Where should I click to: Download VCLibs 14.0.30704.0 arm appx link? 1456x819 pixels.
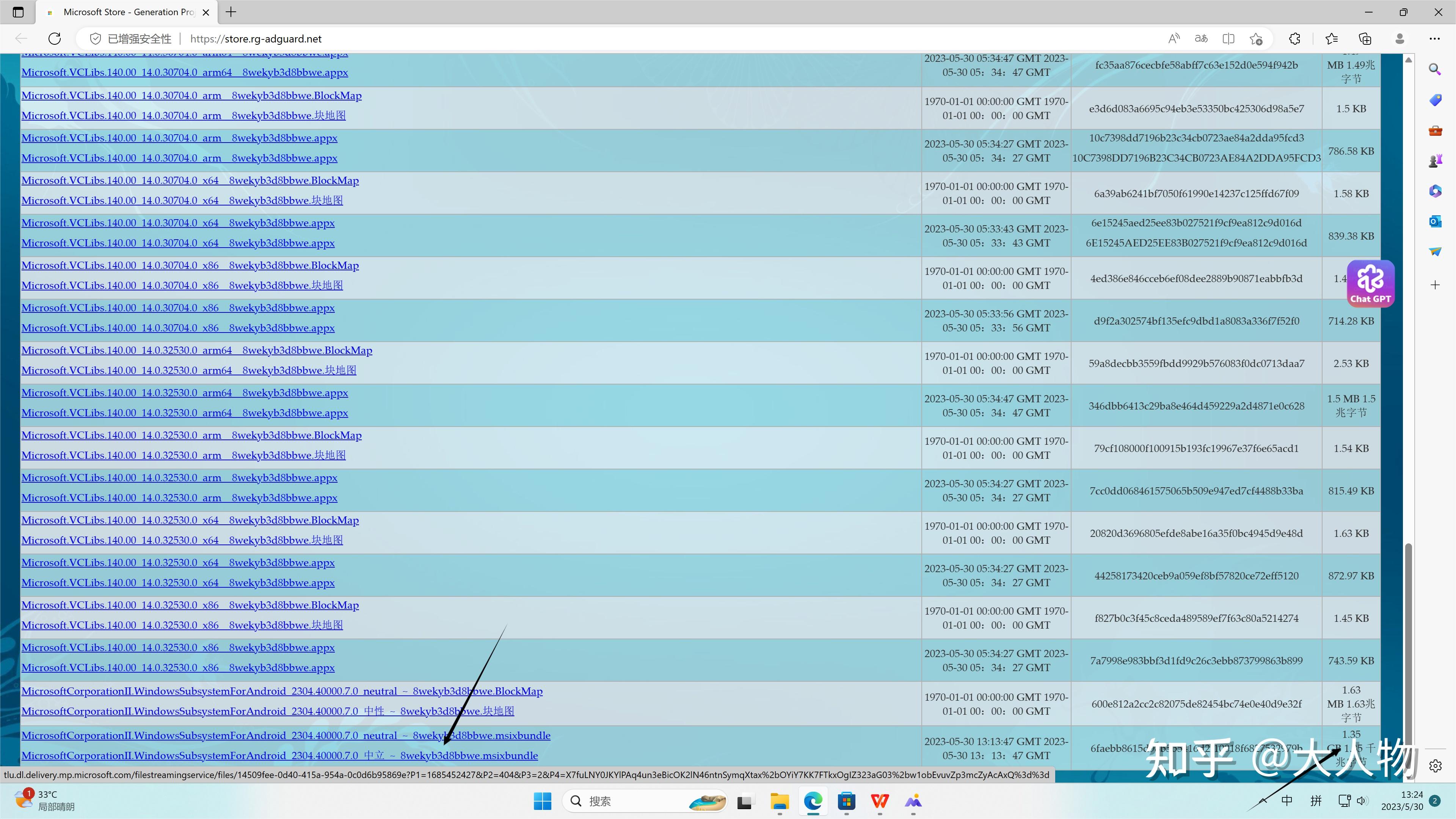179,138
